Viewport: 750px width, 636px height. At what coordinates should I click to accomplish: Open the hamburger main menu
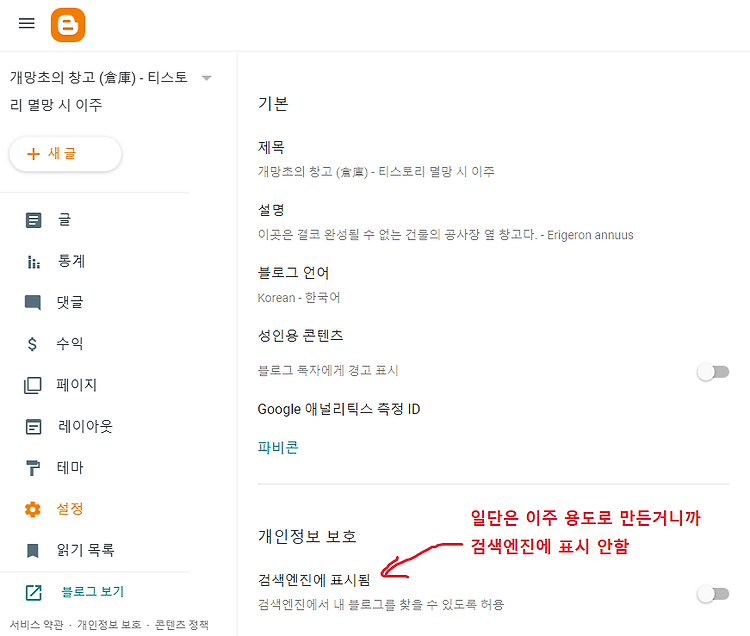27,23
